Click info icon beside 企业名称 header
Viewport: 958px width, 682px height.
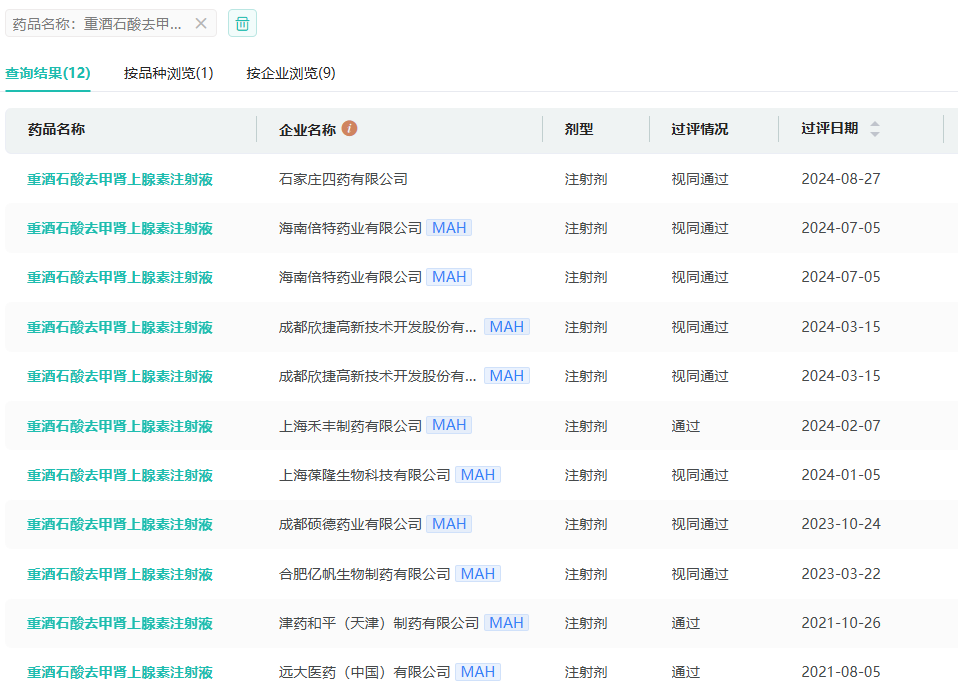coord(349,128)
